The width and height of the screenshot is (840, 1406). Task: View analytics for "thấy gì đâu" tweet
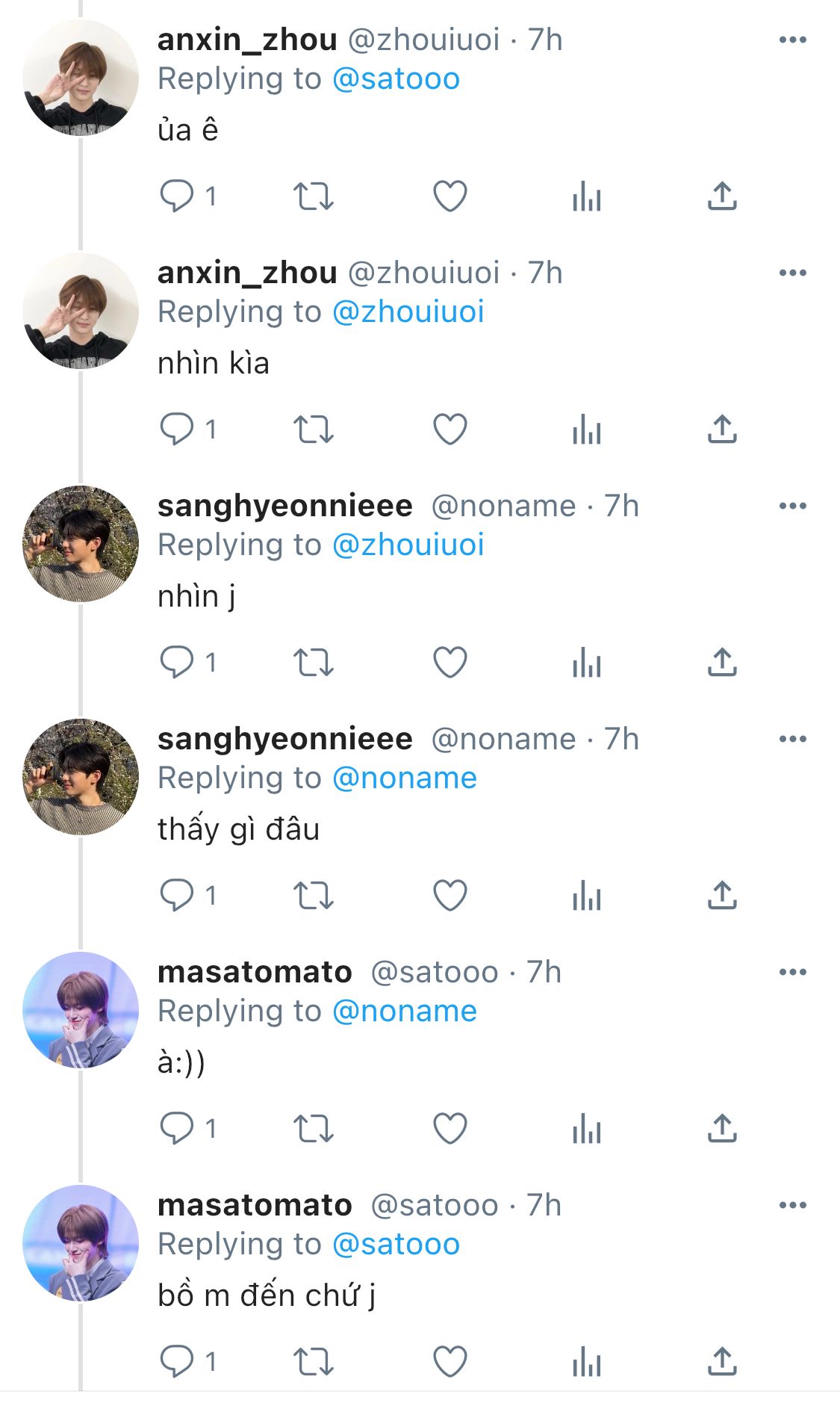coord(587,896)
